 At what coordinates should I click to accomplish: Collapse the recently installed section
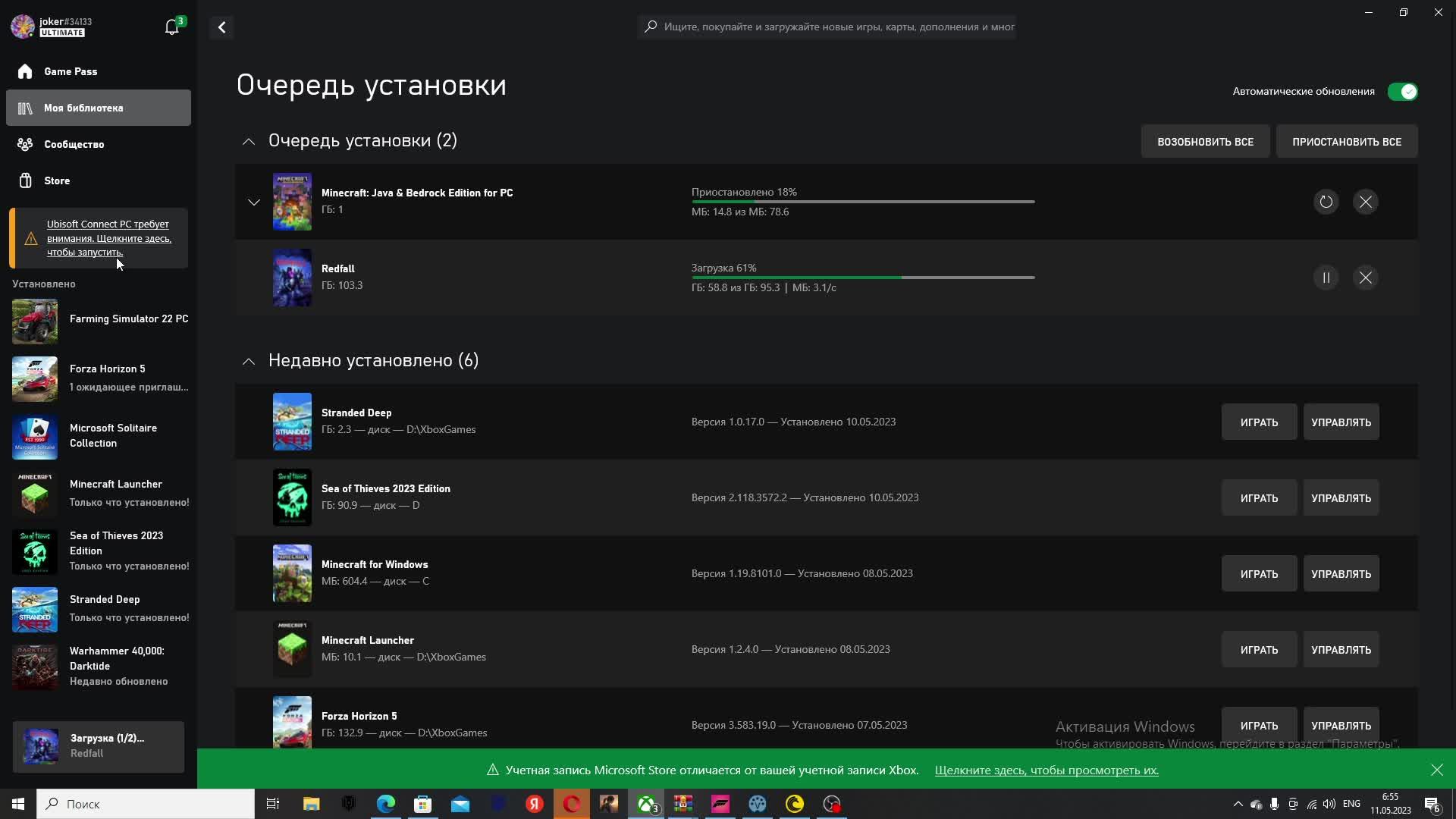point(249,361)
